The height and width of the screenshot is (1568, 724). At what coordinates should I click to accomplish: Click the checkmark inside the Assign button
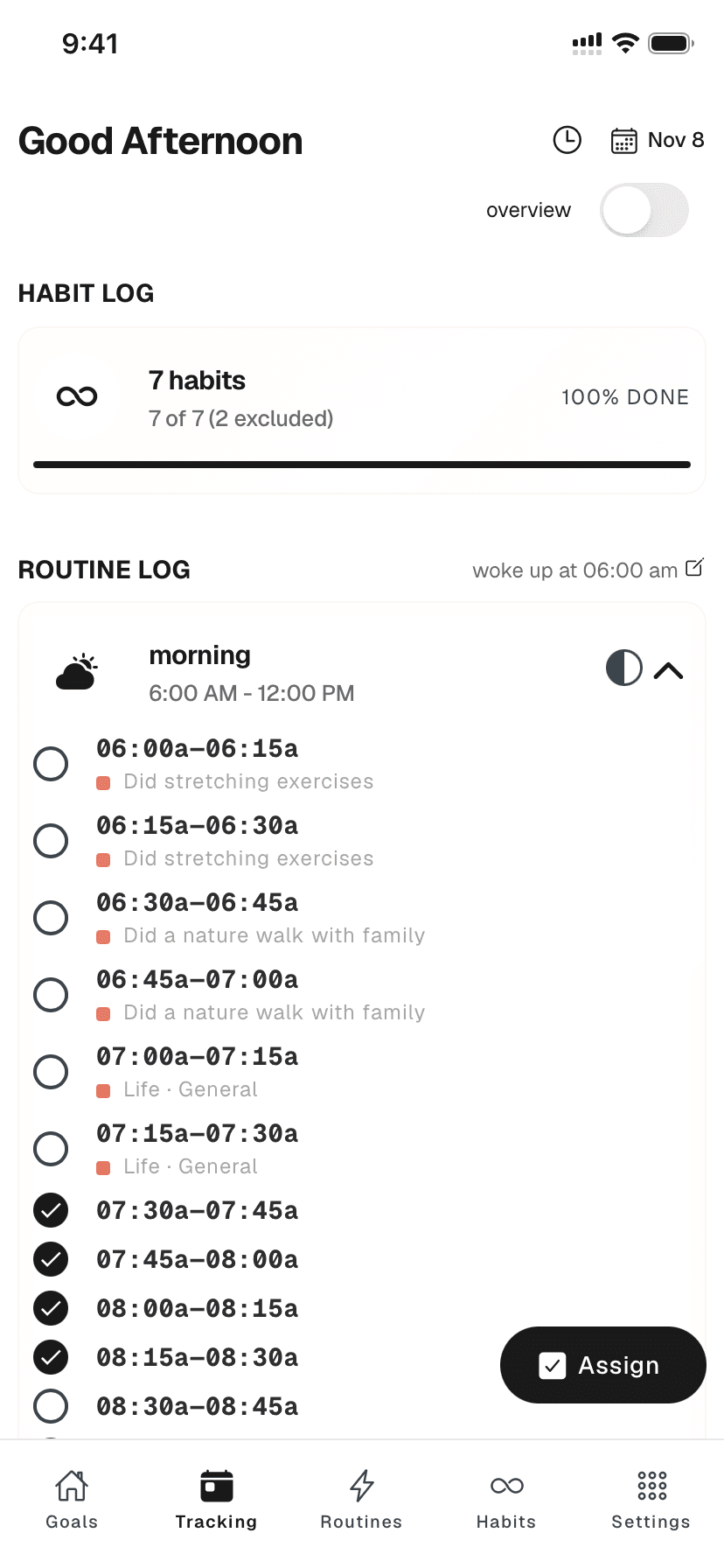point(553,1365)
